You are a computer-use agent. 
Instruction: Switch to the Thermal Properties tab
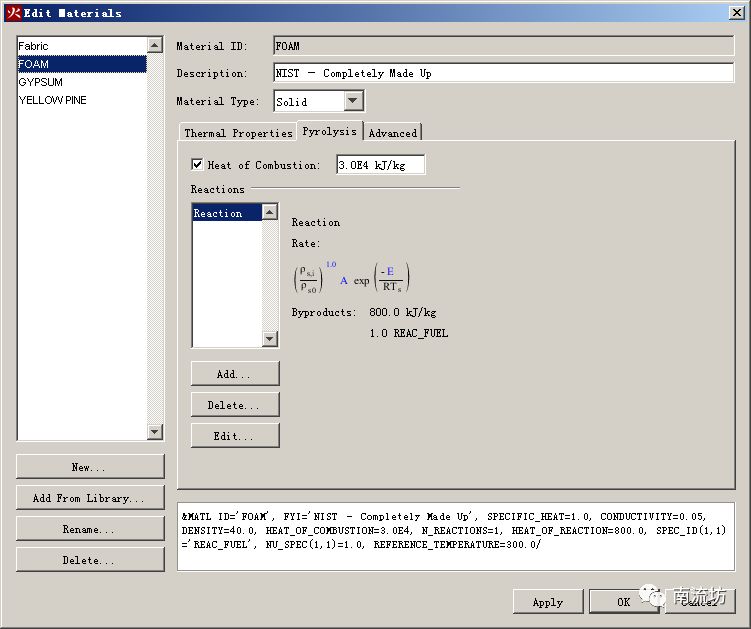pyautogui.click(x=238, y=133)
